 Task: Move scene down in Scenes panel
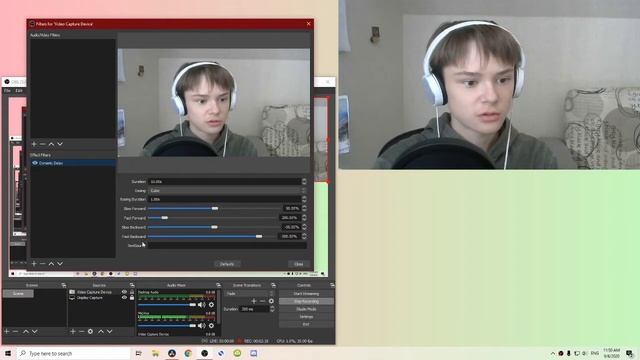[35, 331]
